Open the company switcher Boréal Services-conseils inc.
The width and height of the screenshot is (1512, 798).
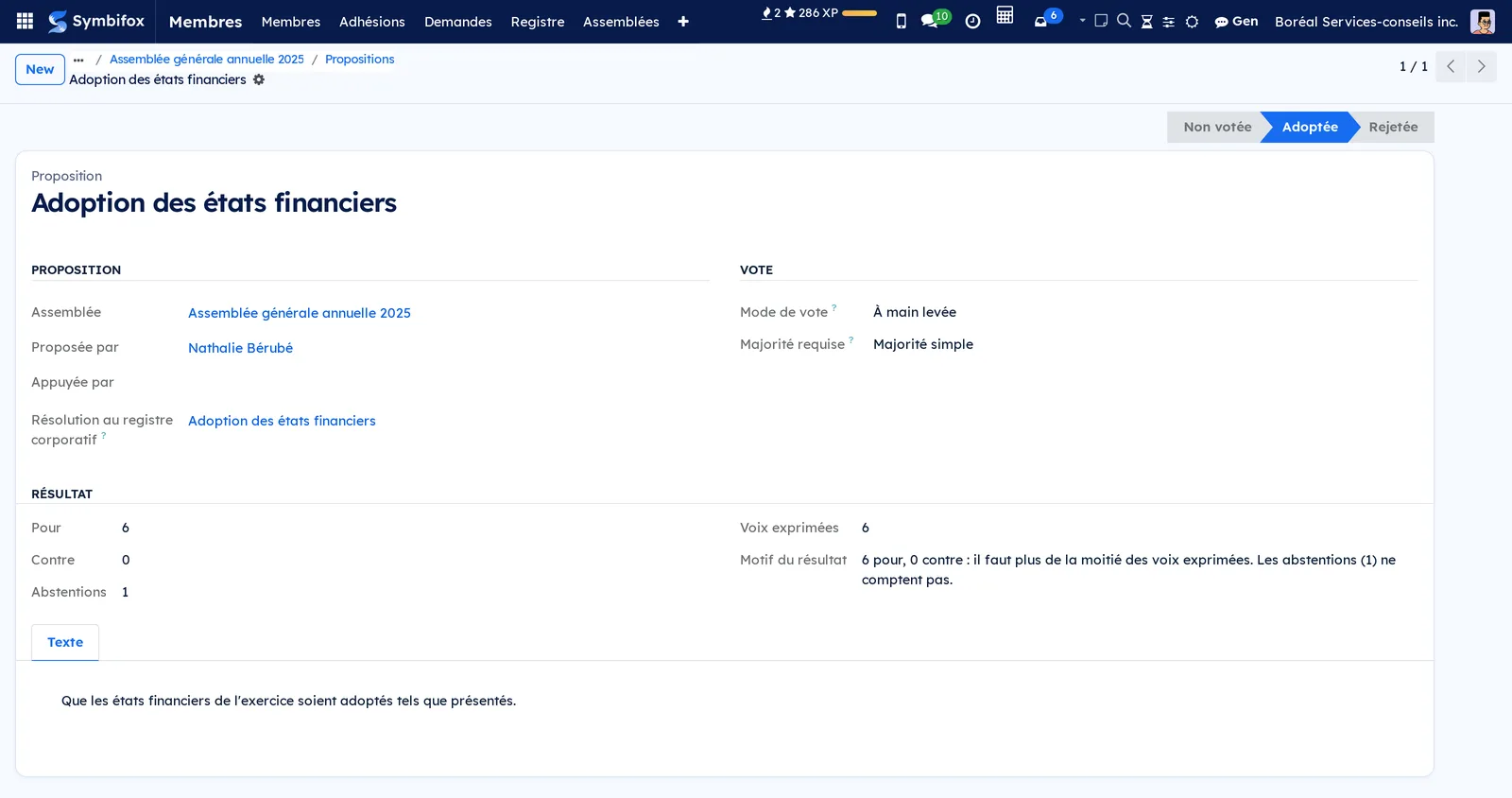[x=1366, y=22]
